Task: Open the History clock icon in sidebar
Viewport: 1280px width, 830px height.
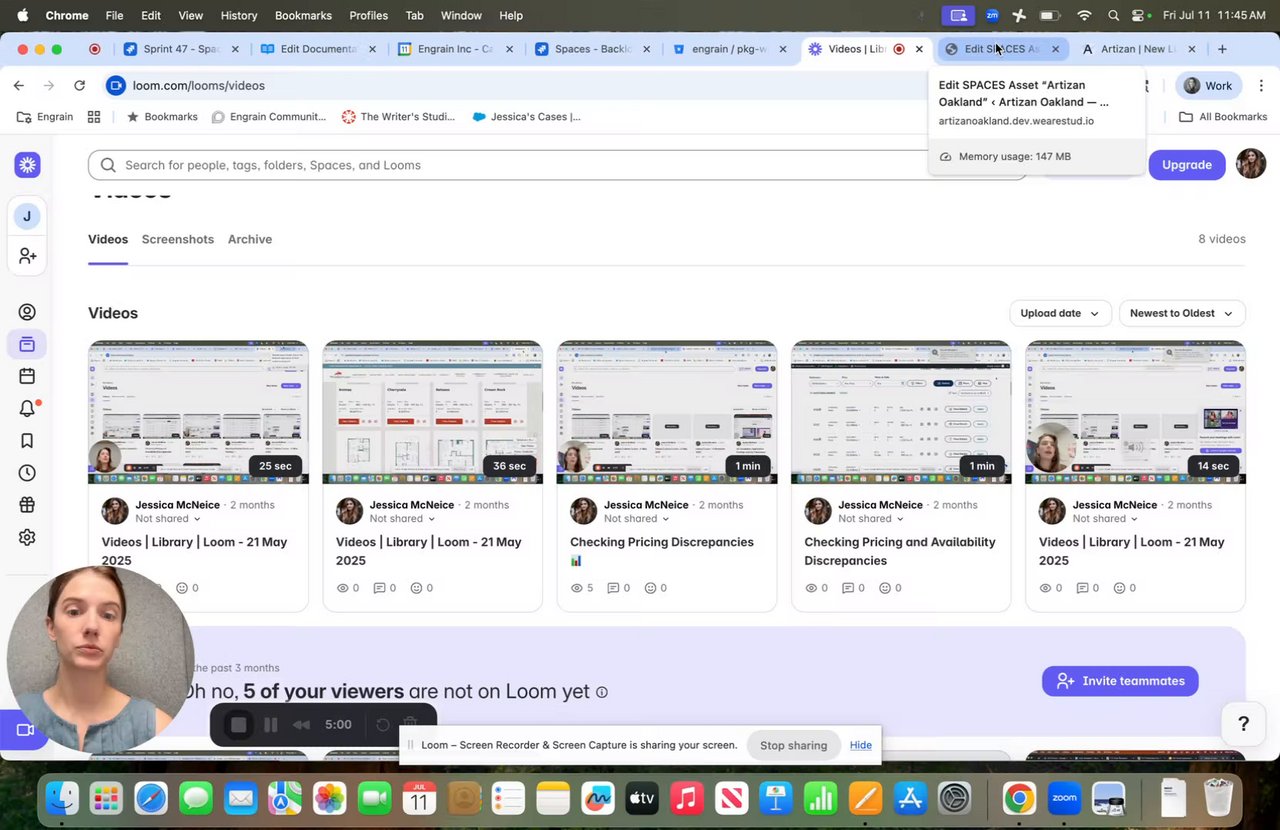Action: (27, 473)
